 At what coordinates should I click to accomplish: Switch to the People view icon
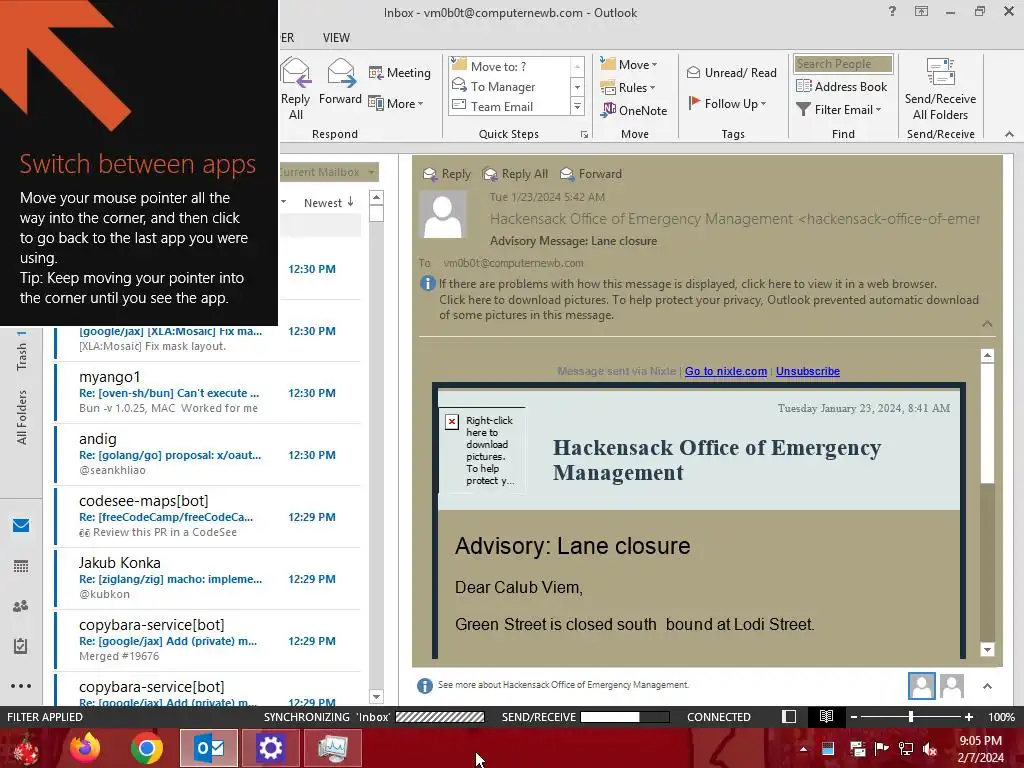click(21, 606)
